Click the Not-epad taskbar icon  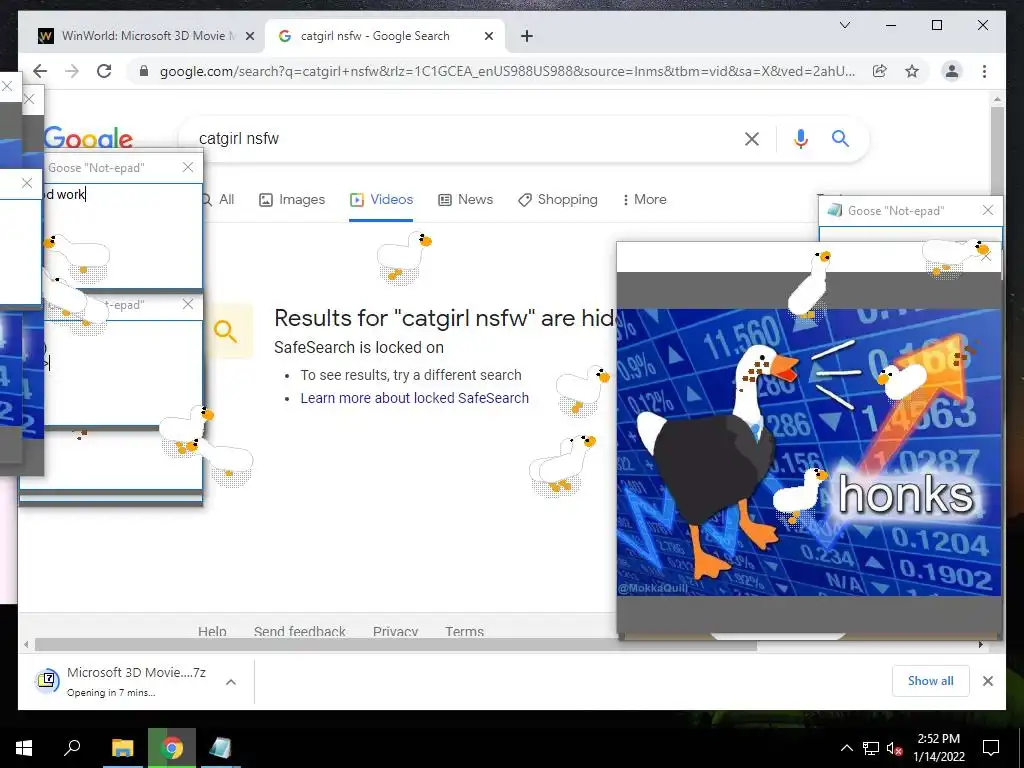pos(220,748)
